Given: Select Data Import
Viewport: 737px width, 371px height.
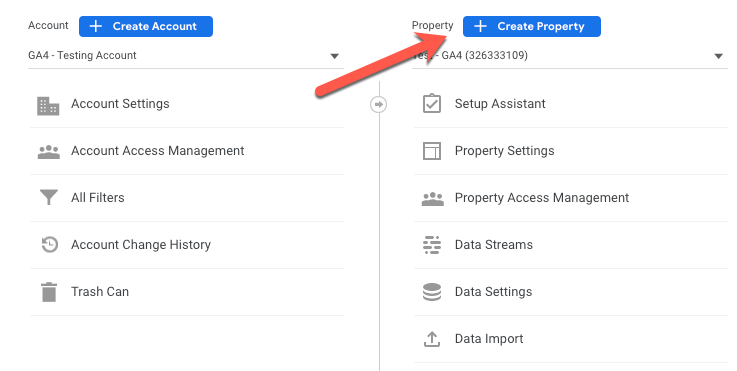Looking at the screenshot, I should [x=571, y=339].
